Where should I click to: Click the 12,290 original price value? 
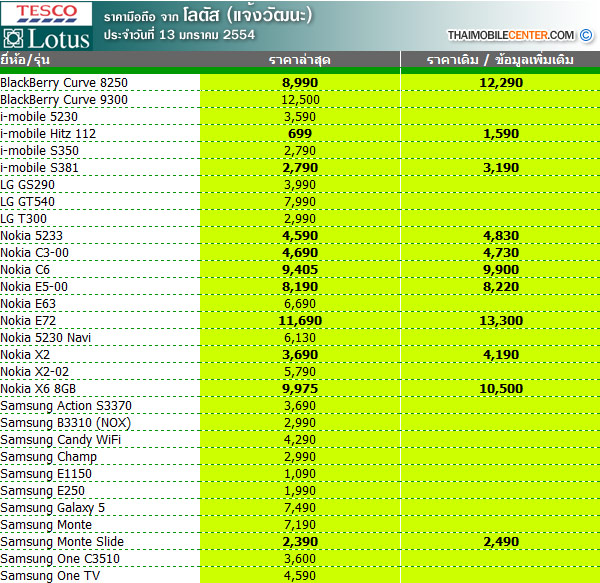click(501, 83)
